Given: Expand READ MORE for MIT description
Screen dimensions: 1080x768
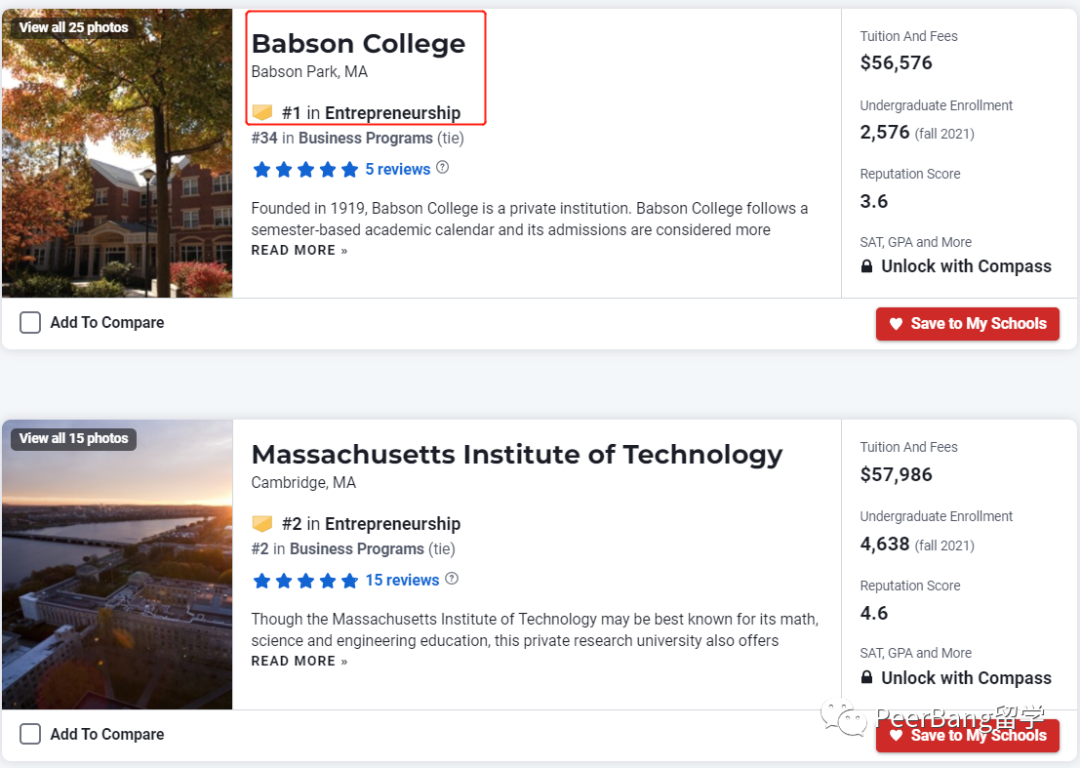Looking at the screenshot, I should click(299, 661).
